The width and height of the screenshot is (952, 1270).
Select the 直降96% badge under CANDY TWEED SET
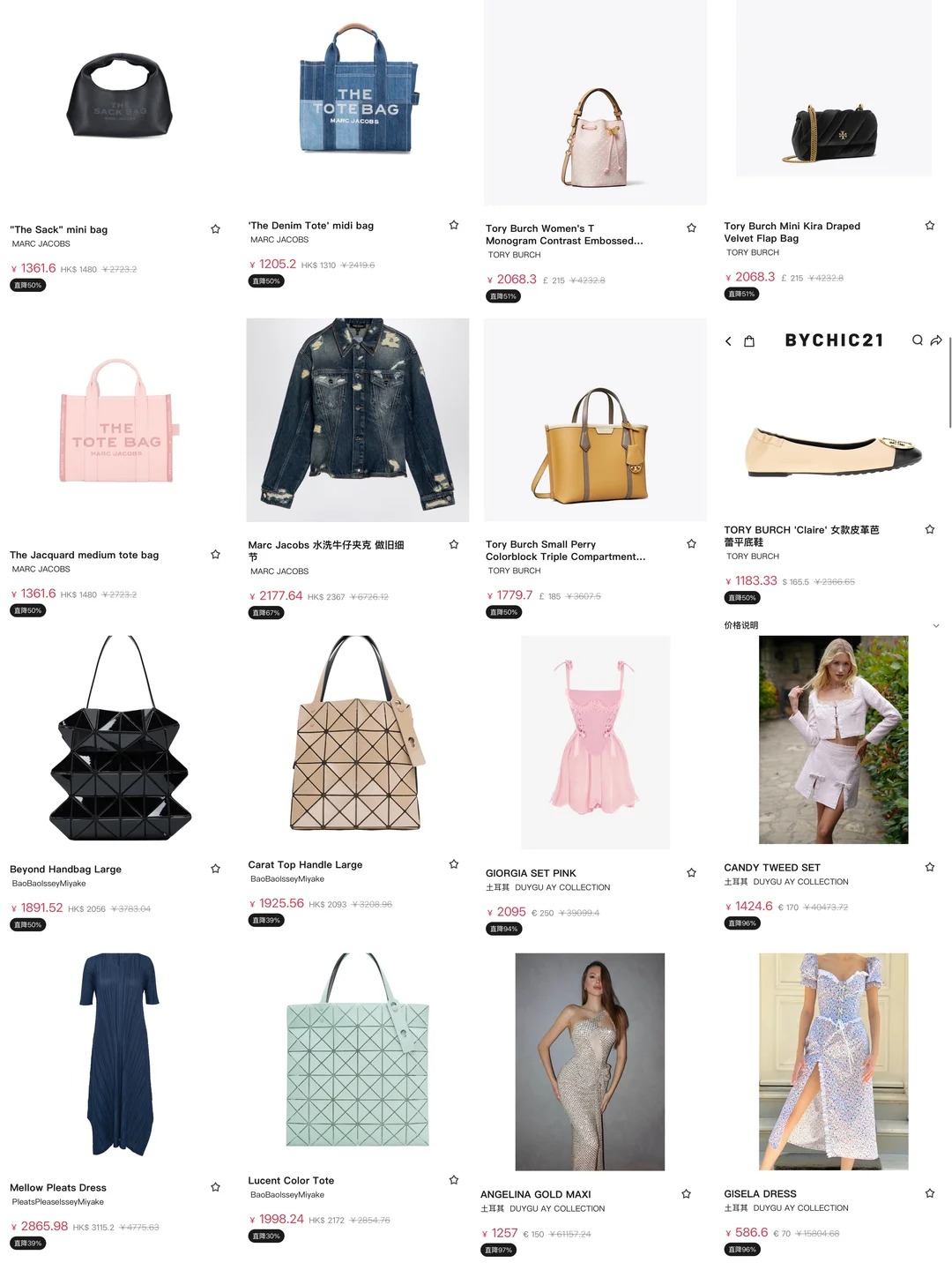pos(742,923)
